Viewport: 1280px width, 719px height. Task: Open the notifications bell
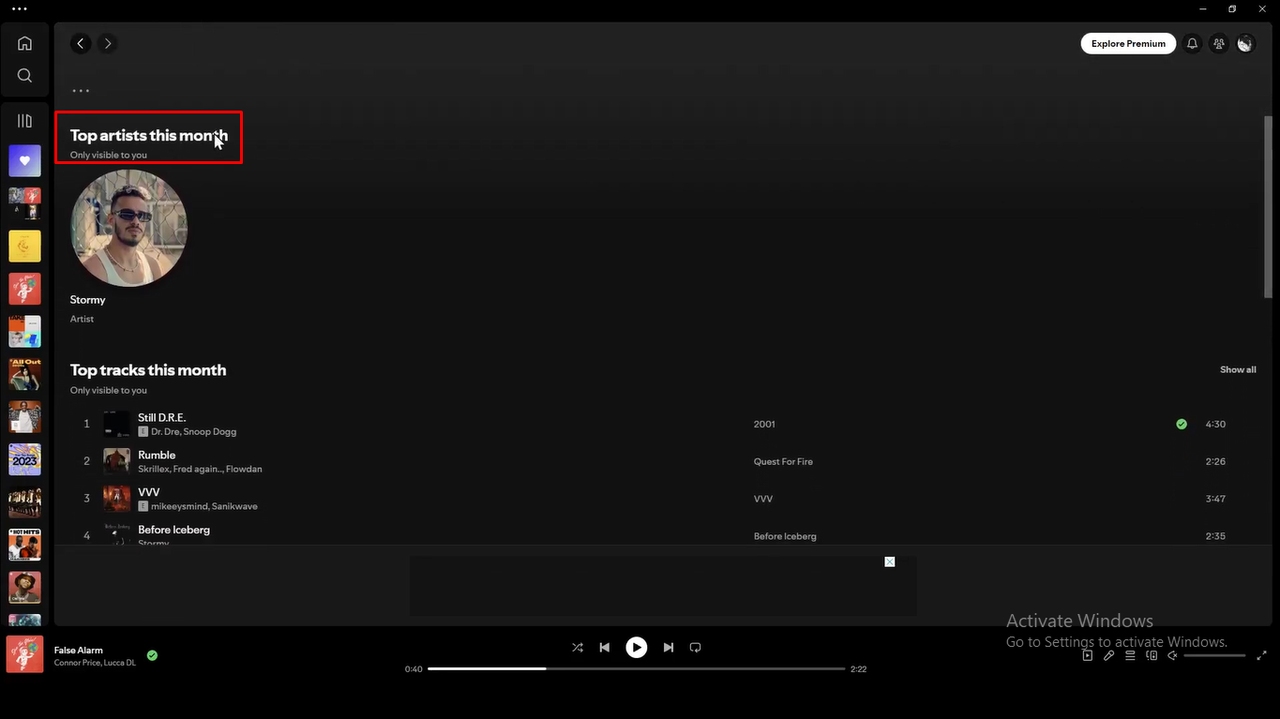(x=1191, y=43)
